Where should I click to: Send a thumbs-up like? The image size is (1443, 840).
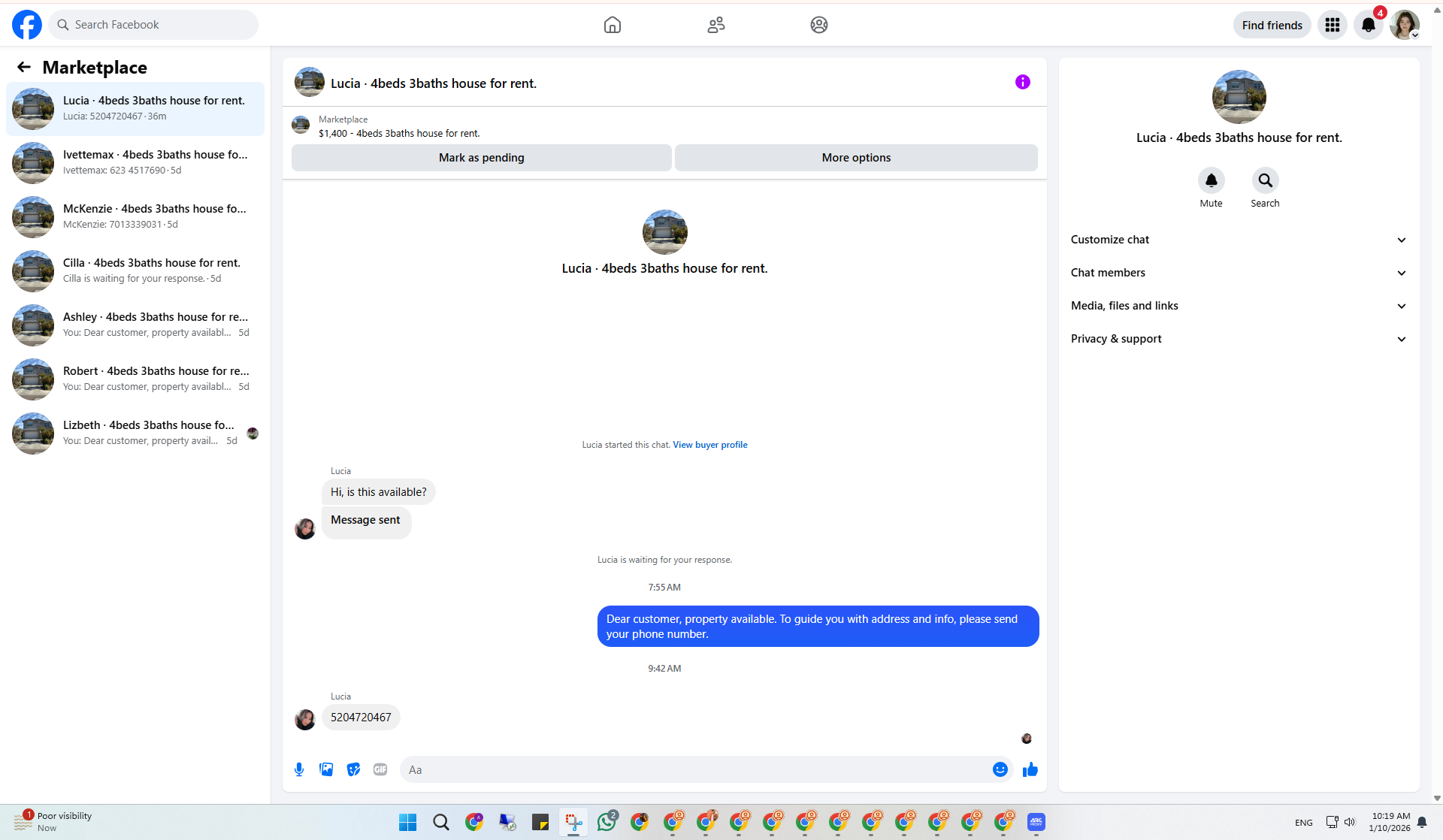point(1030,769)
